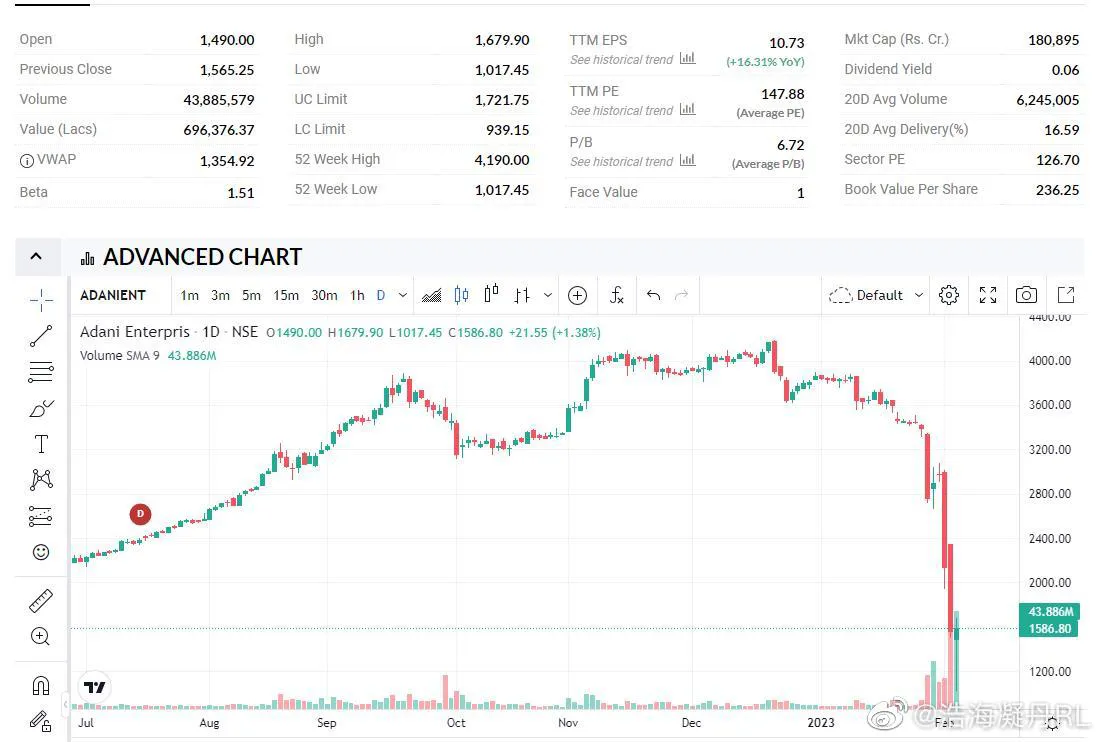
Task: Select the 15m timeframe
Action: click(286, 296)
